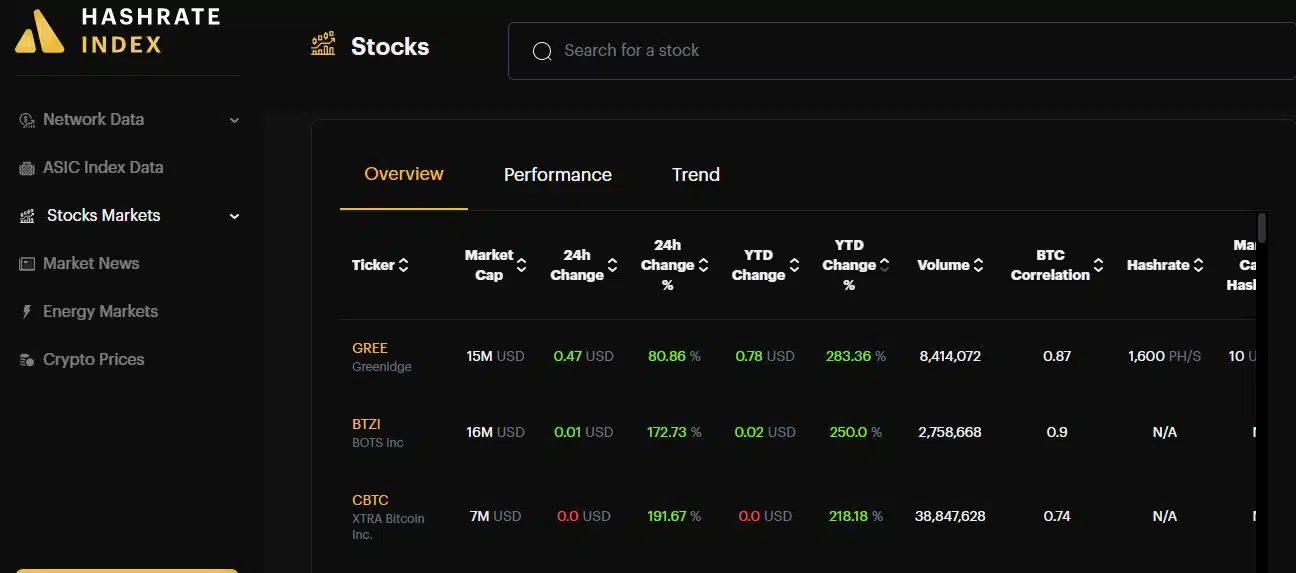Click the Energy Markets lightning icon
Screen dimensions: 1296x573
(x=27, y=312)
